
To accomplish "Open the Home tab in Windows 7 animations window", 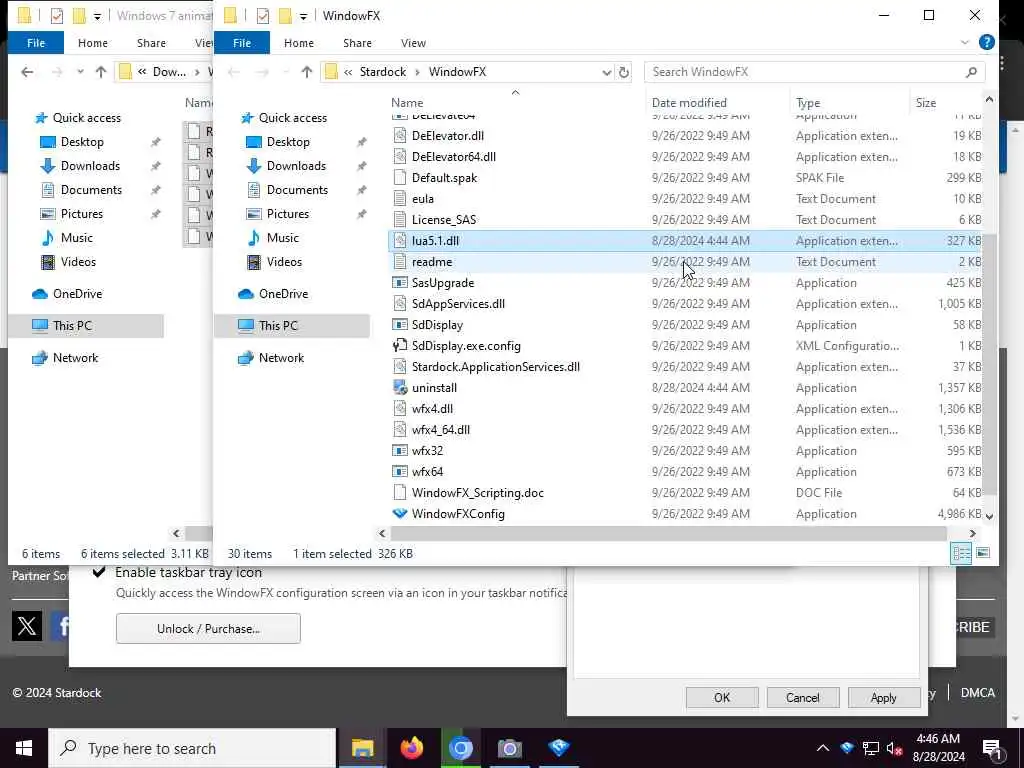I will tap(93, 42).
